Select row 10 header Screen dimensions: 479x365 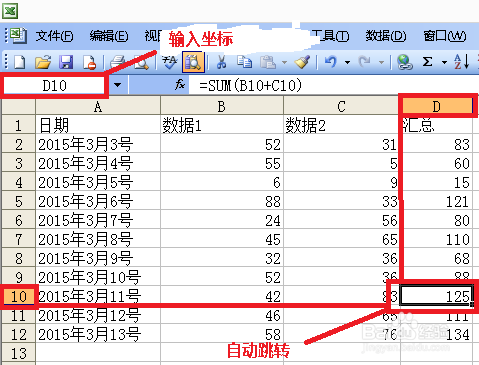pyautogui.click(x=18, y=296)
